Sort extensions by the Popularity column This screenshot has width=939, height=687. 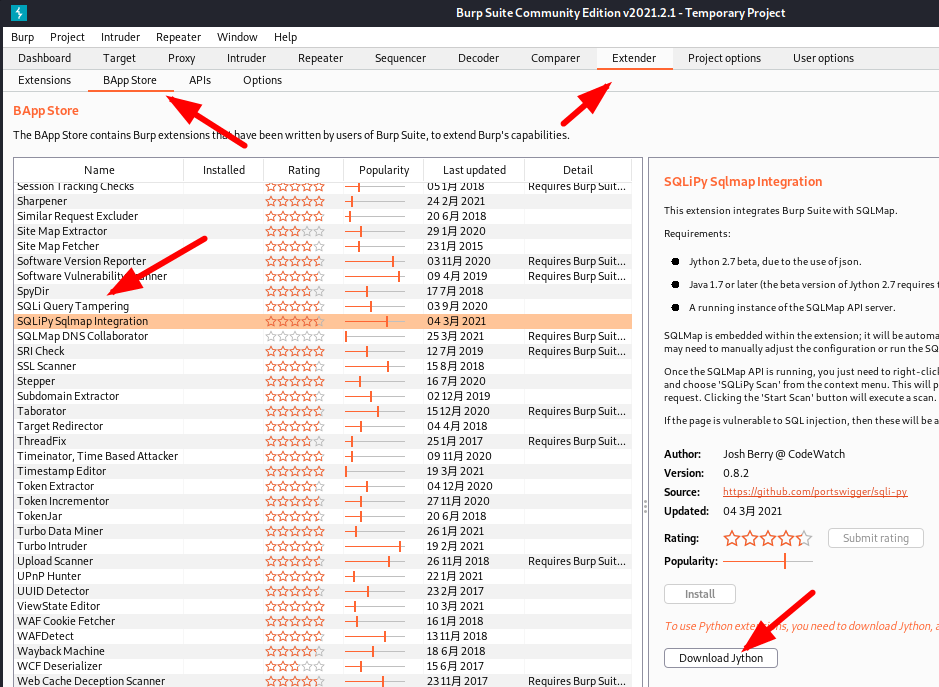(x=384, y=170)
